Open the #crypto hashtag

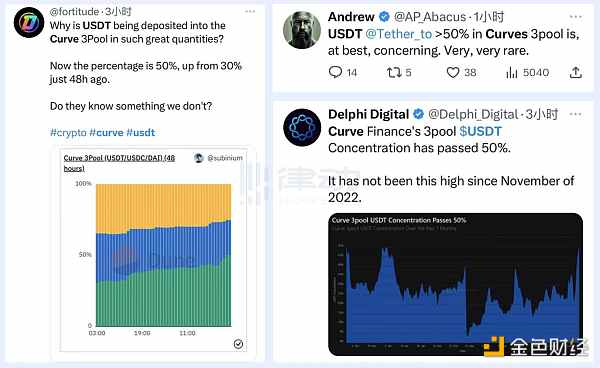pos(68,133)
